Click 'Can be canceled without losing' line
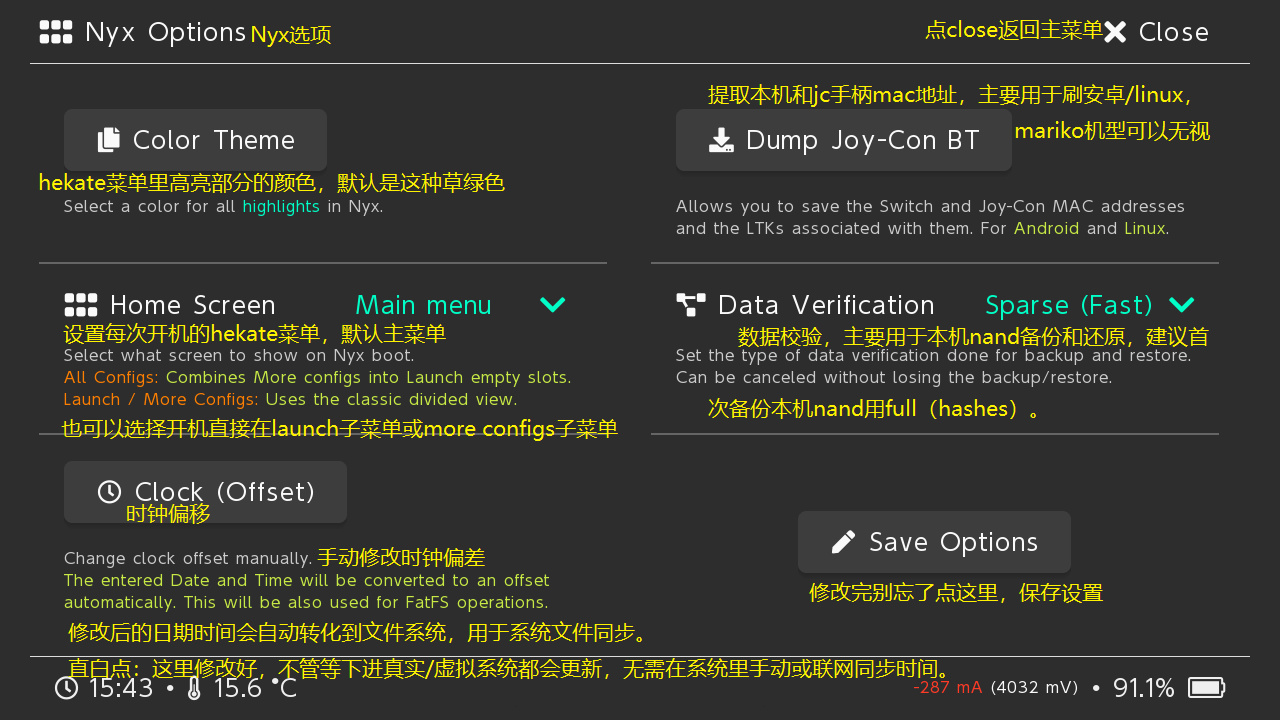Image resolution: width=1280 pixels, height=720 pixels. tap(894, 378)
